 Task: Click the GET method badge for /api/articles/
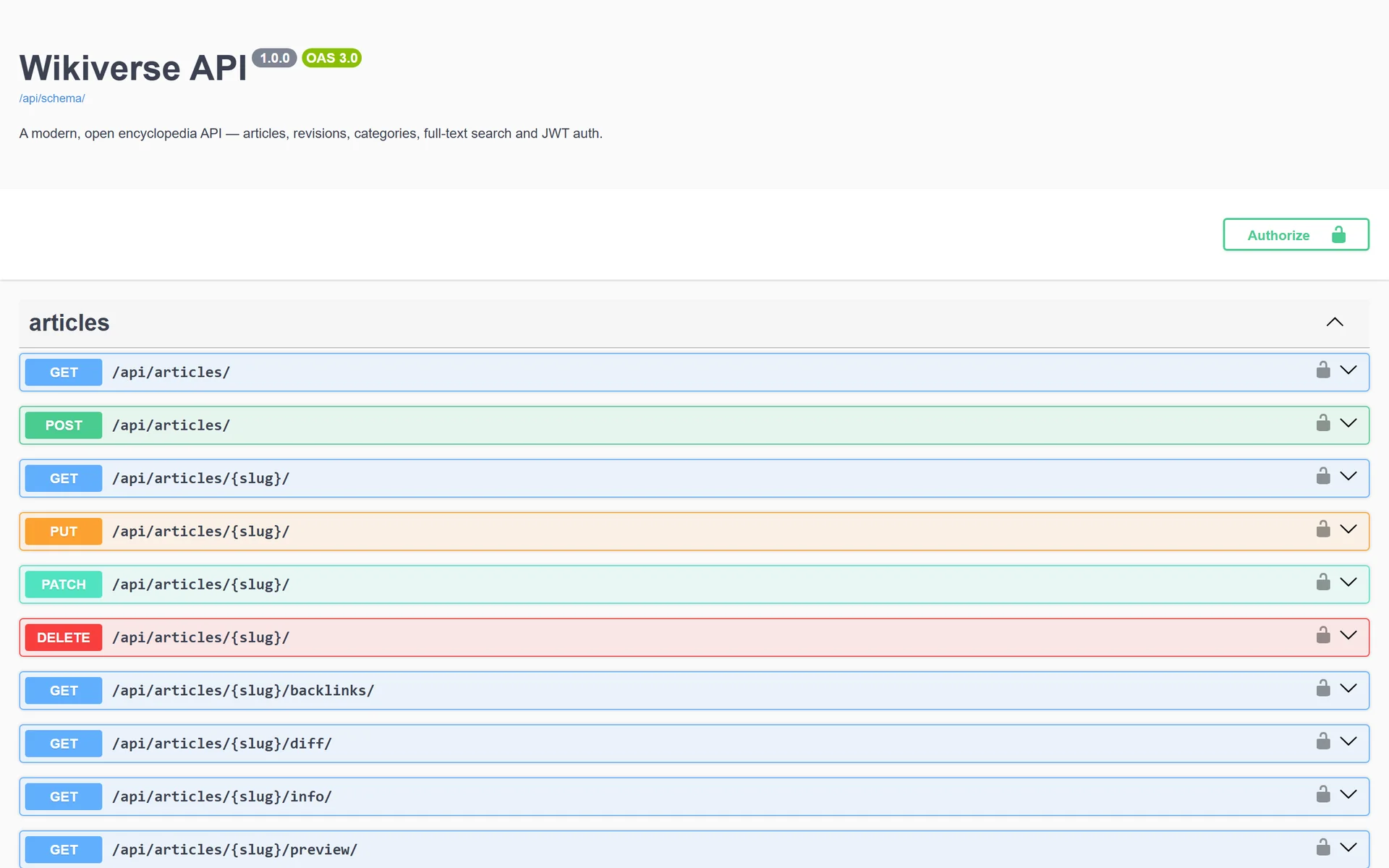point(64,373)
